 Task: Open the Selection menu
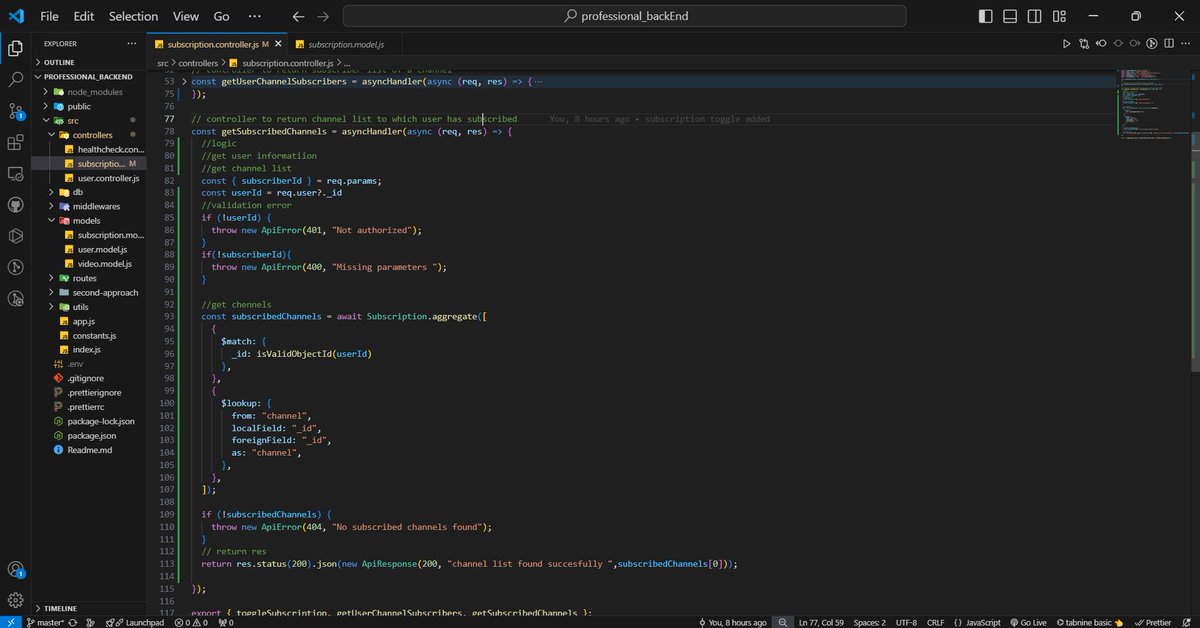point(133,16)
